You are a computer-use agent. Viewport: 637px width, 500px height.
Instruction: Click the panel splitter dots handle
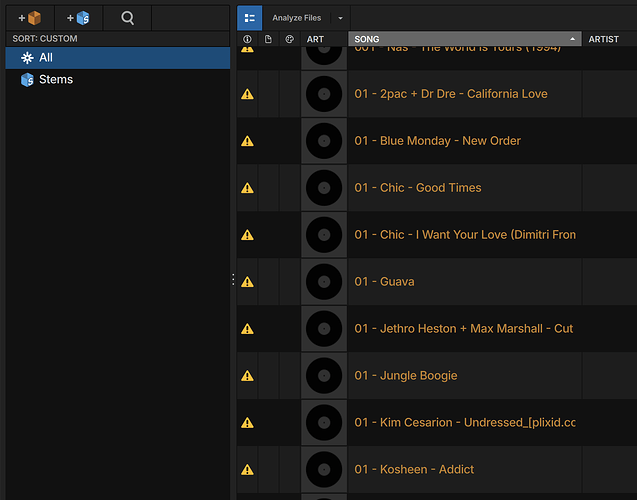point(233,279)
